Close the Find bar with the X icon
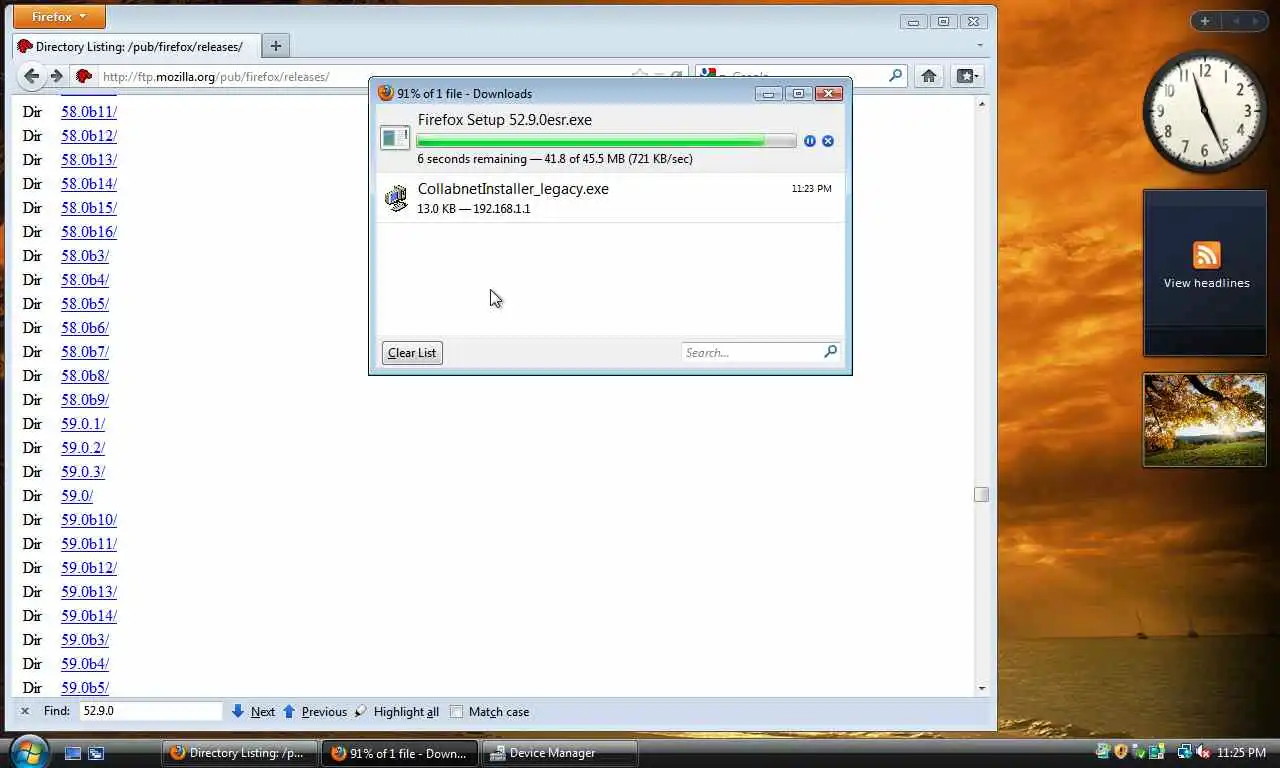1280x768 pixels. pos(25,712)
